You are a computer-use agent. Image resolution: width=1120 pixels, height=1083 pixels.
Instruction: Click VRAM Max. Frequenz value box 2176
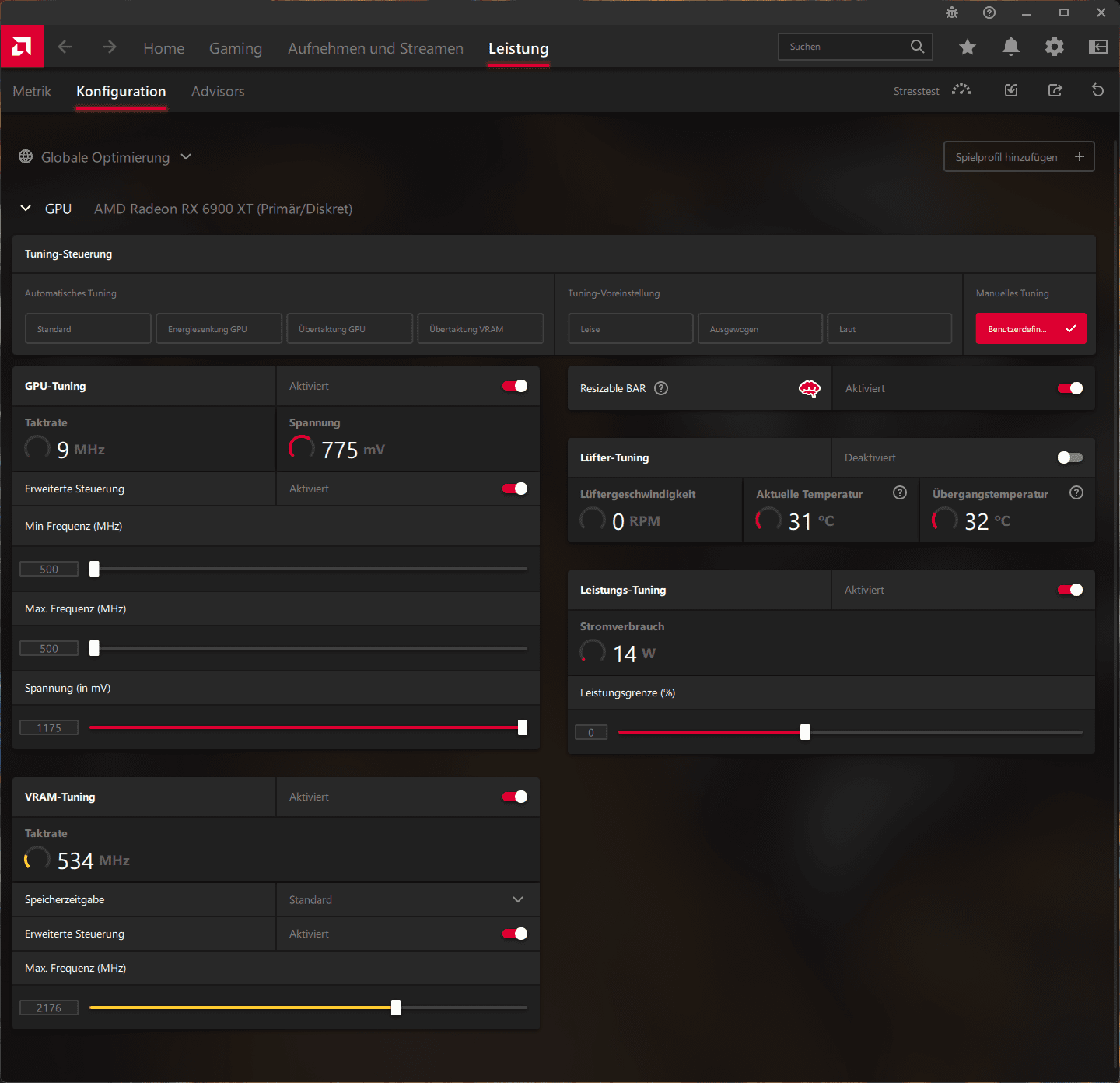tap(49, 1008)
